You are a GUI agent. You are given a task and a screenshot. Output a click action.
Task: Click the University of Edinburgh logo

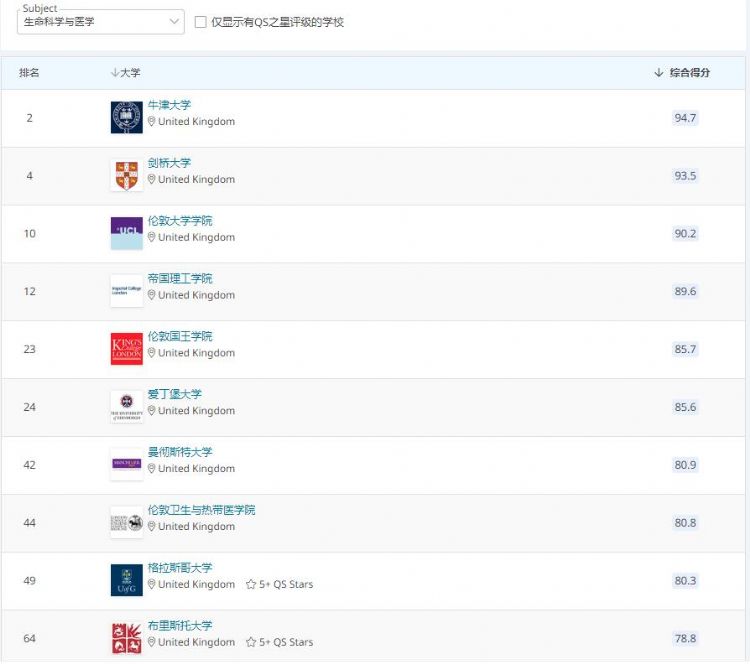[x=127, y=407]
